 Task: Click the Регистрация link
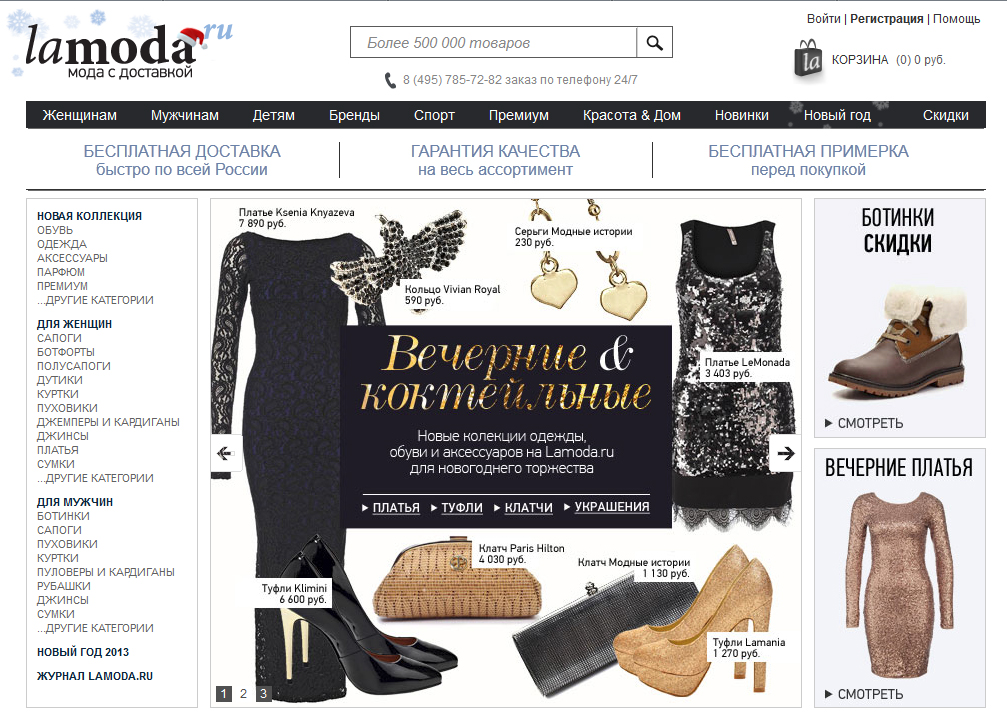(x=886, y=19)
